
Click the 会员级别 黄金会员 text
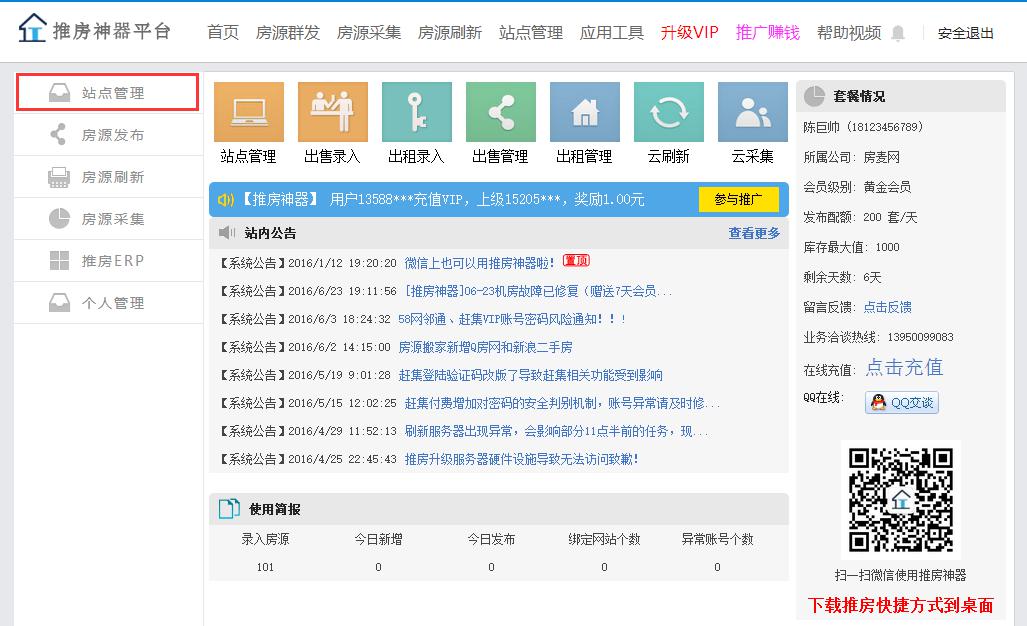pos(857,187)
